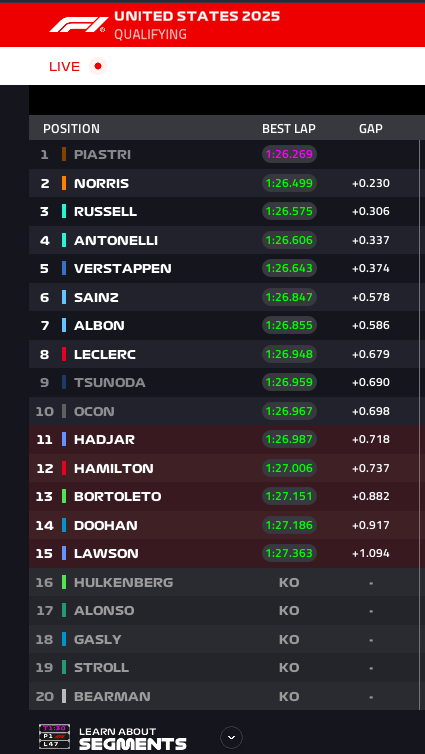Image resolution: width=425 pixels, height=754 pixels.
Task: Click Doohan's blue team color marker
Action: click(64, 525)
